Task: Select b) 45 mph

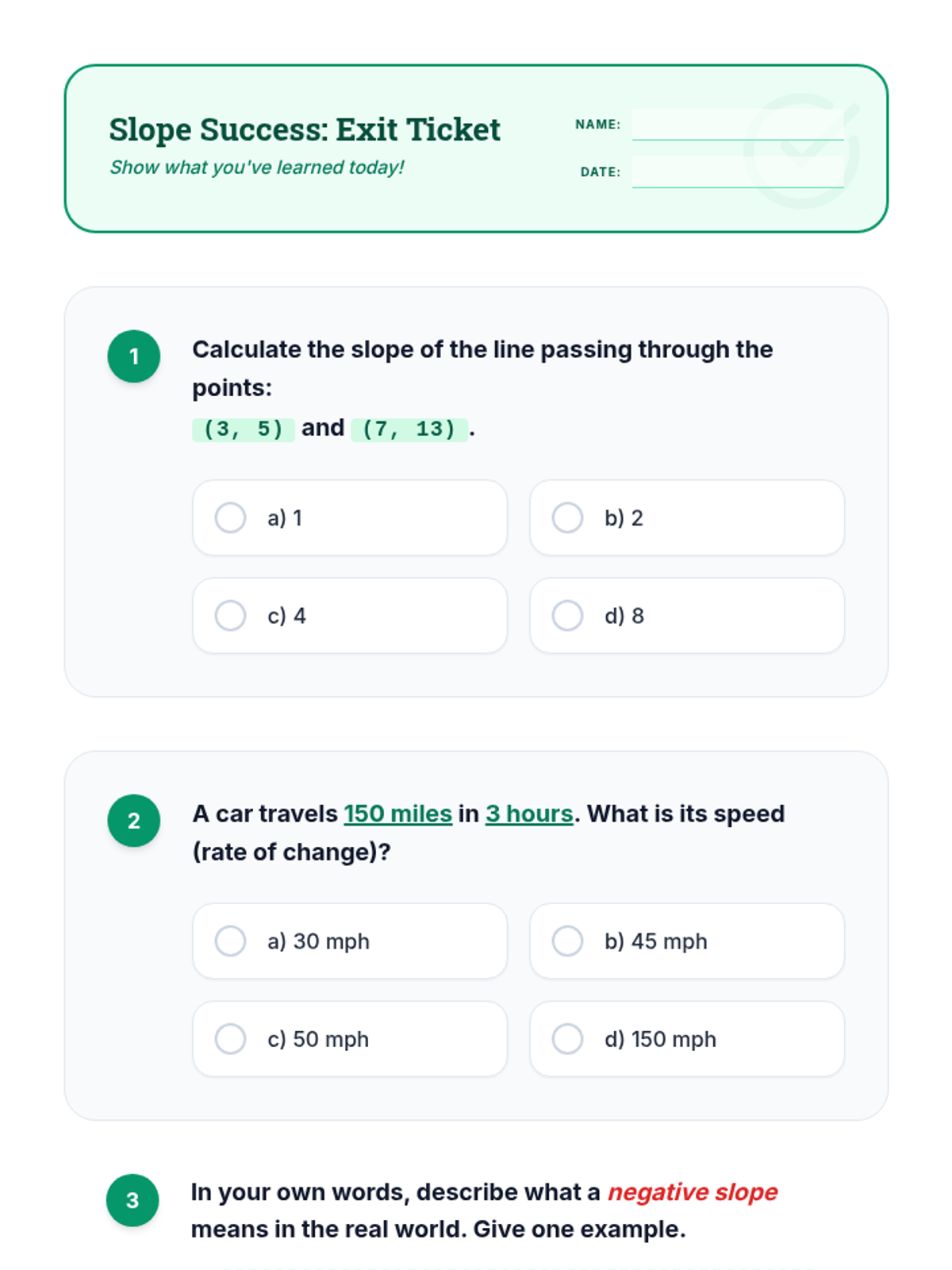Action: coord(687,941)
